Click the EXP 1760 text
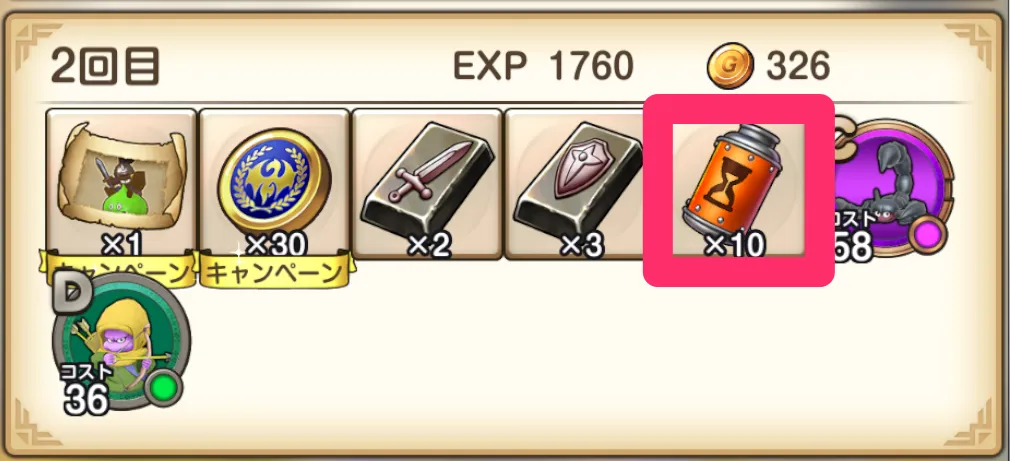The image size is (1010, 461). (x=544, y=66)
